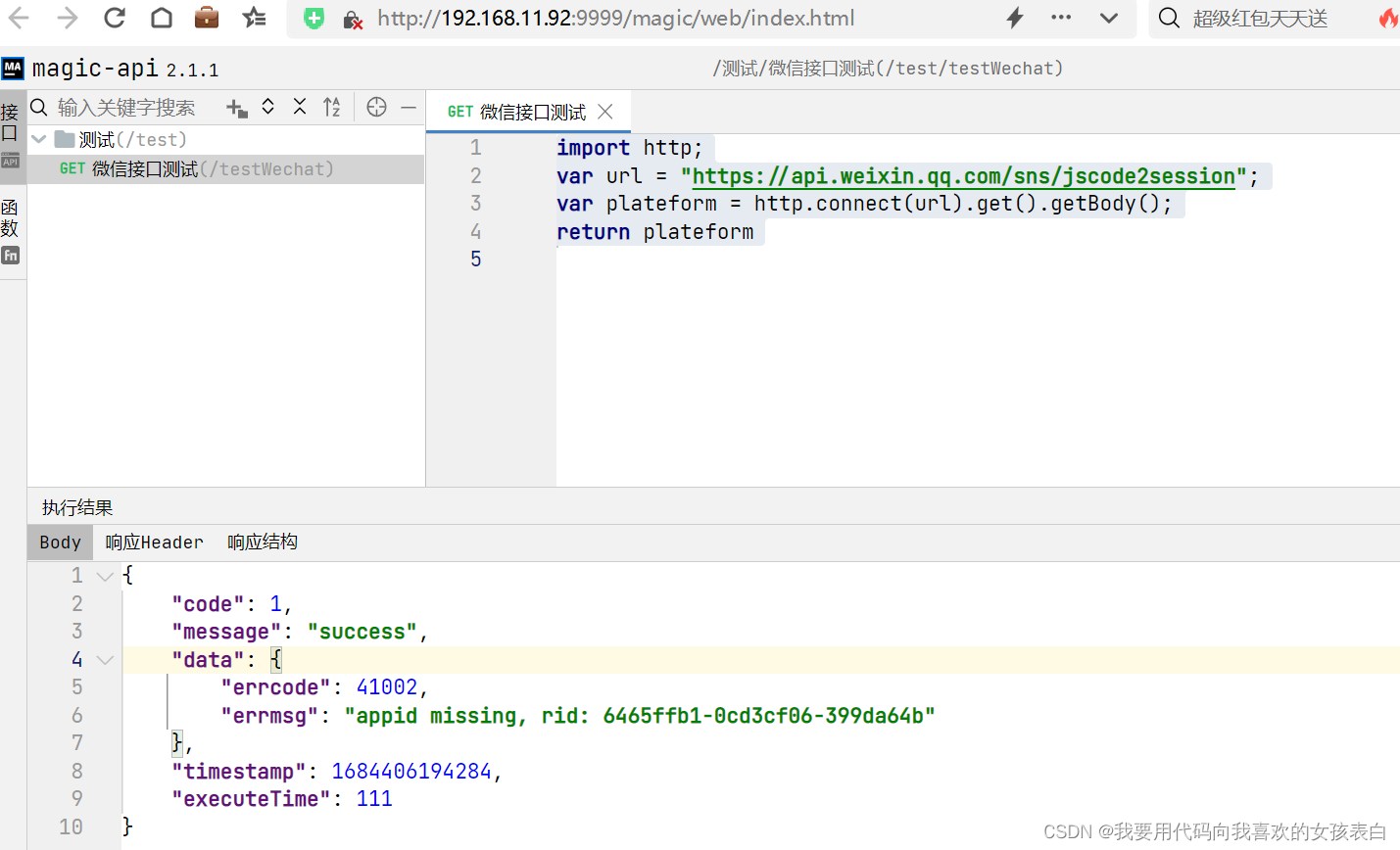Expand the address bar dropdown chevron
Image resolution: width=1400 pixels, height=850 pixels.
(x=1109, y=18)
